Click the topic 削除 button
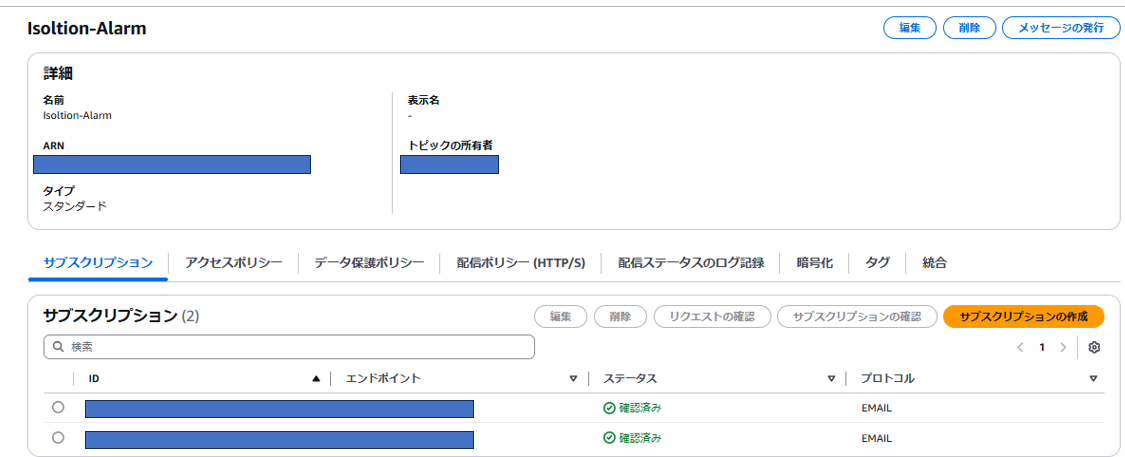 pyautogui.click(x=969, y=28)
